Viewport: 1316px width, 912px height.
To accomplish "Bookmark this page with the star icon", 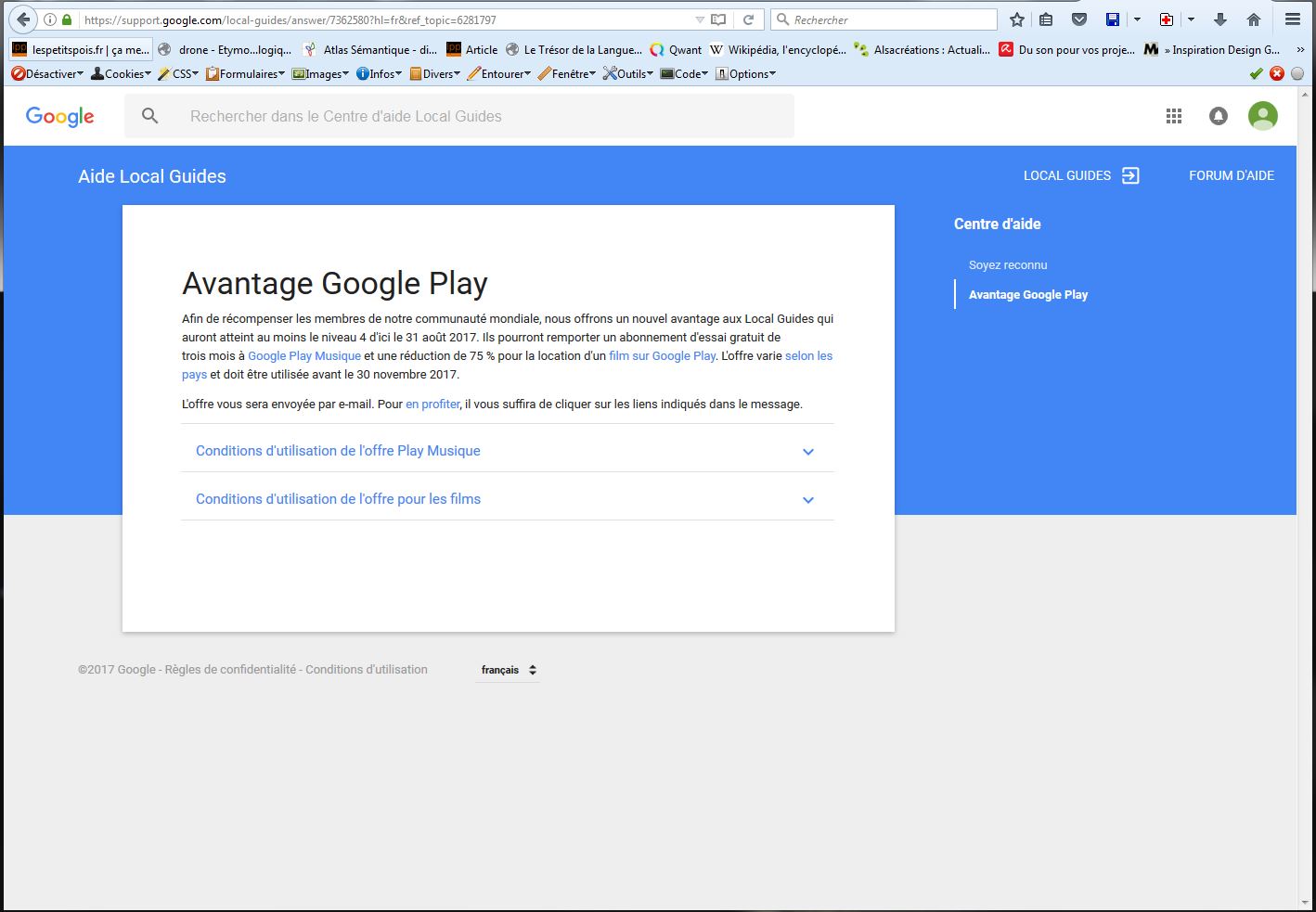I will tap(1017, 19).
